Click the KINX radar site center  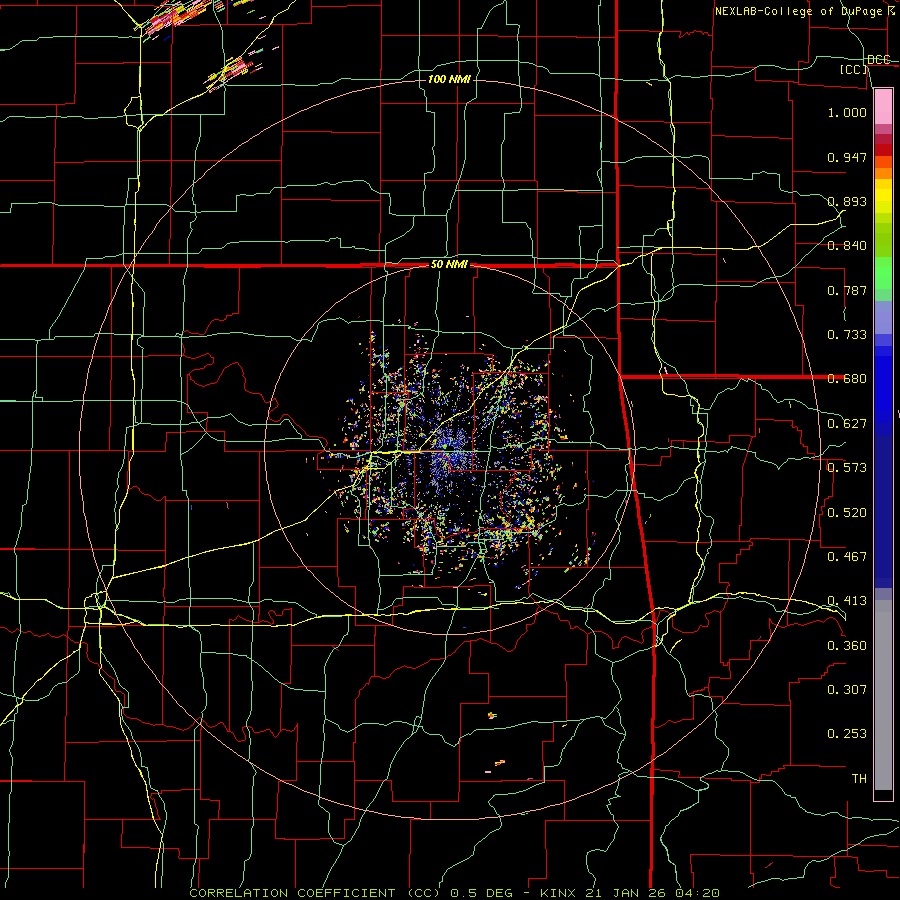pos(449,450)
